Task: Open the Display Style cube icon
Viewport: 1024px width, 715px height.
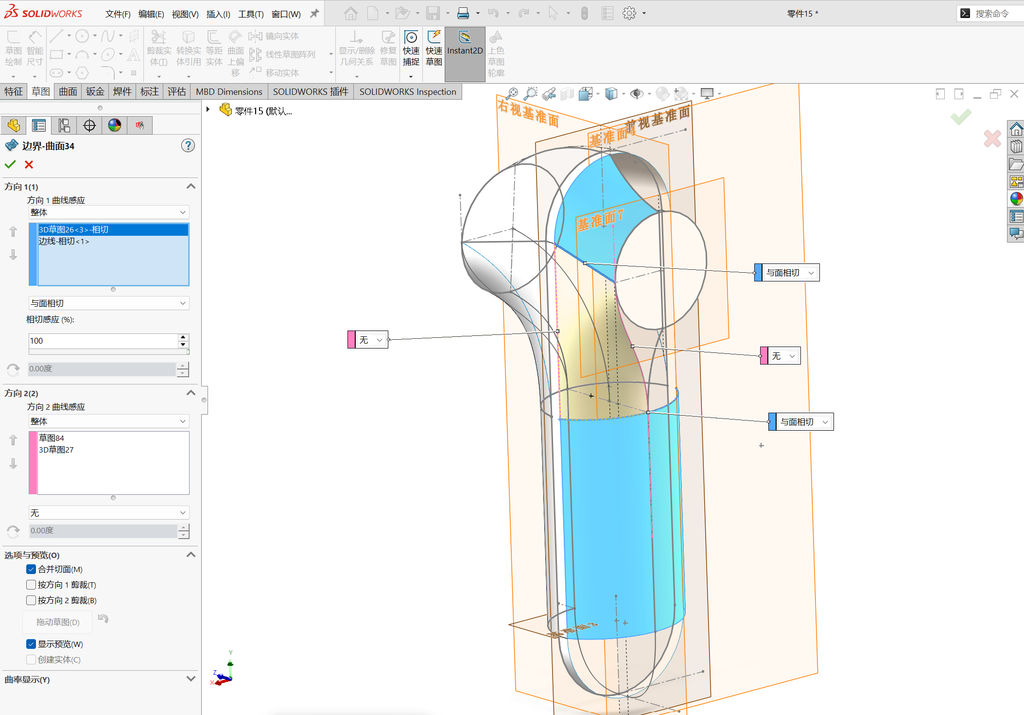Action: pyautogui.click(x=611, y=94)
